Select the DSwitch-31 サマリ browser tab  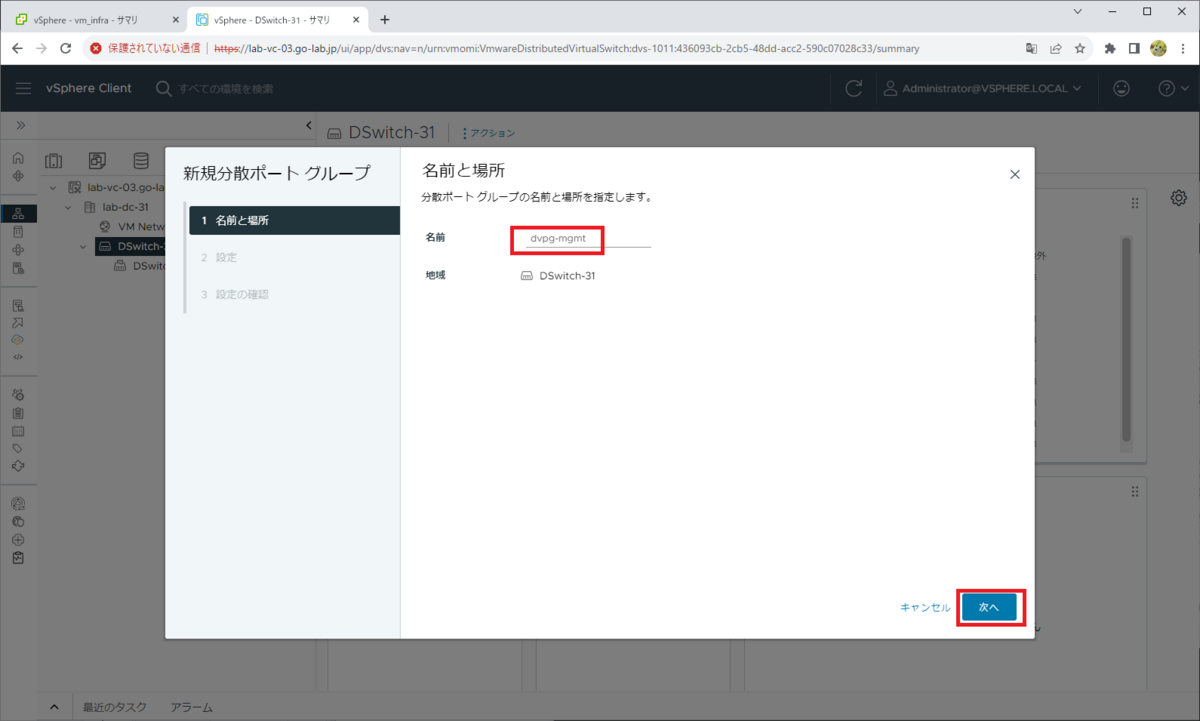[x=278, y=19]
